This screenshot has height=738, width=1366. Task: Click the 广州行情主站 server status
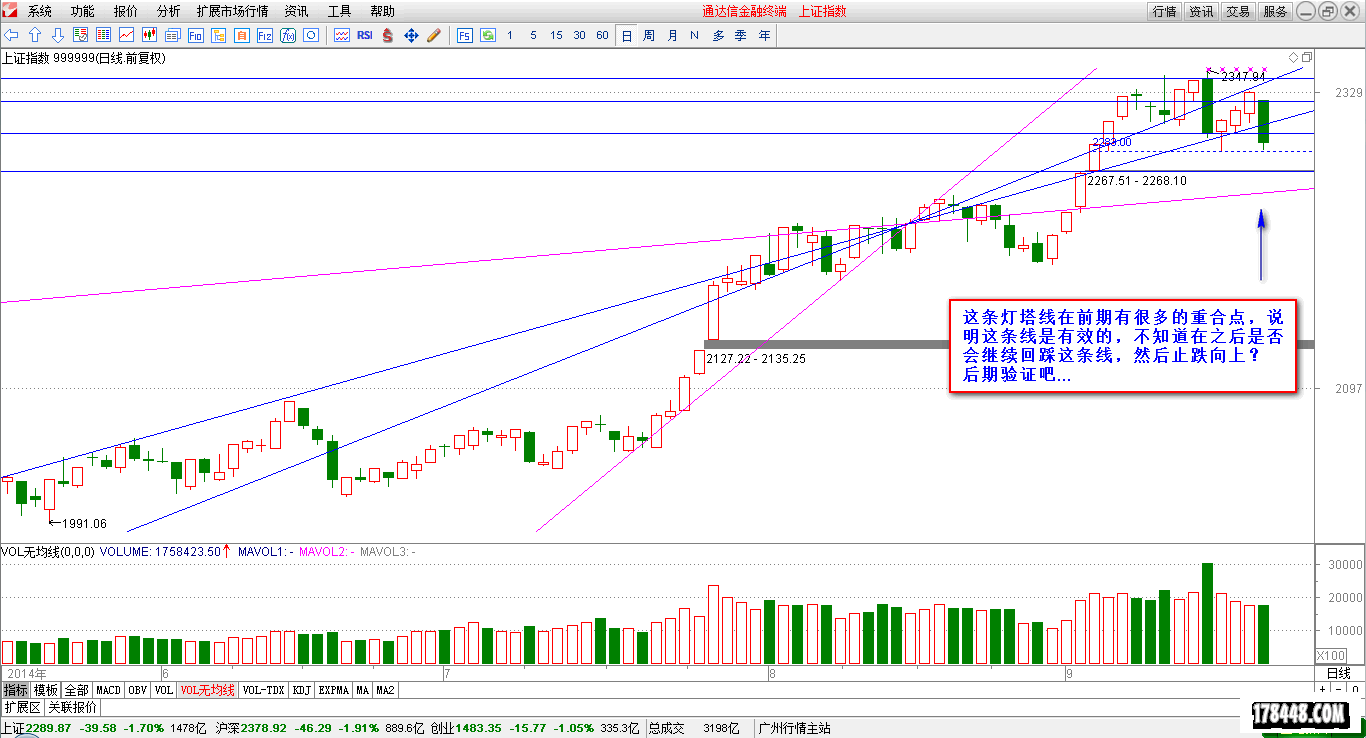click(795, 728)
